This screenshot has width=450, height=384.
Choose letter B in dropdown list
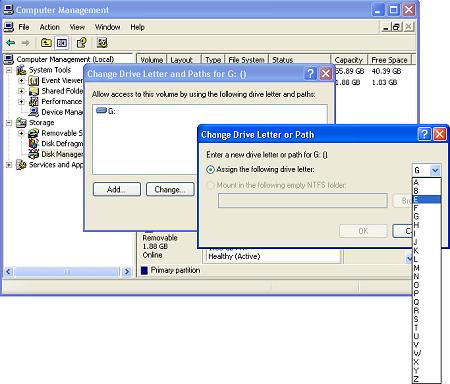point(427,191)
